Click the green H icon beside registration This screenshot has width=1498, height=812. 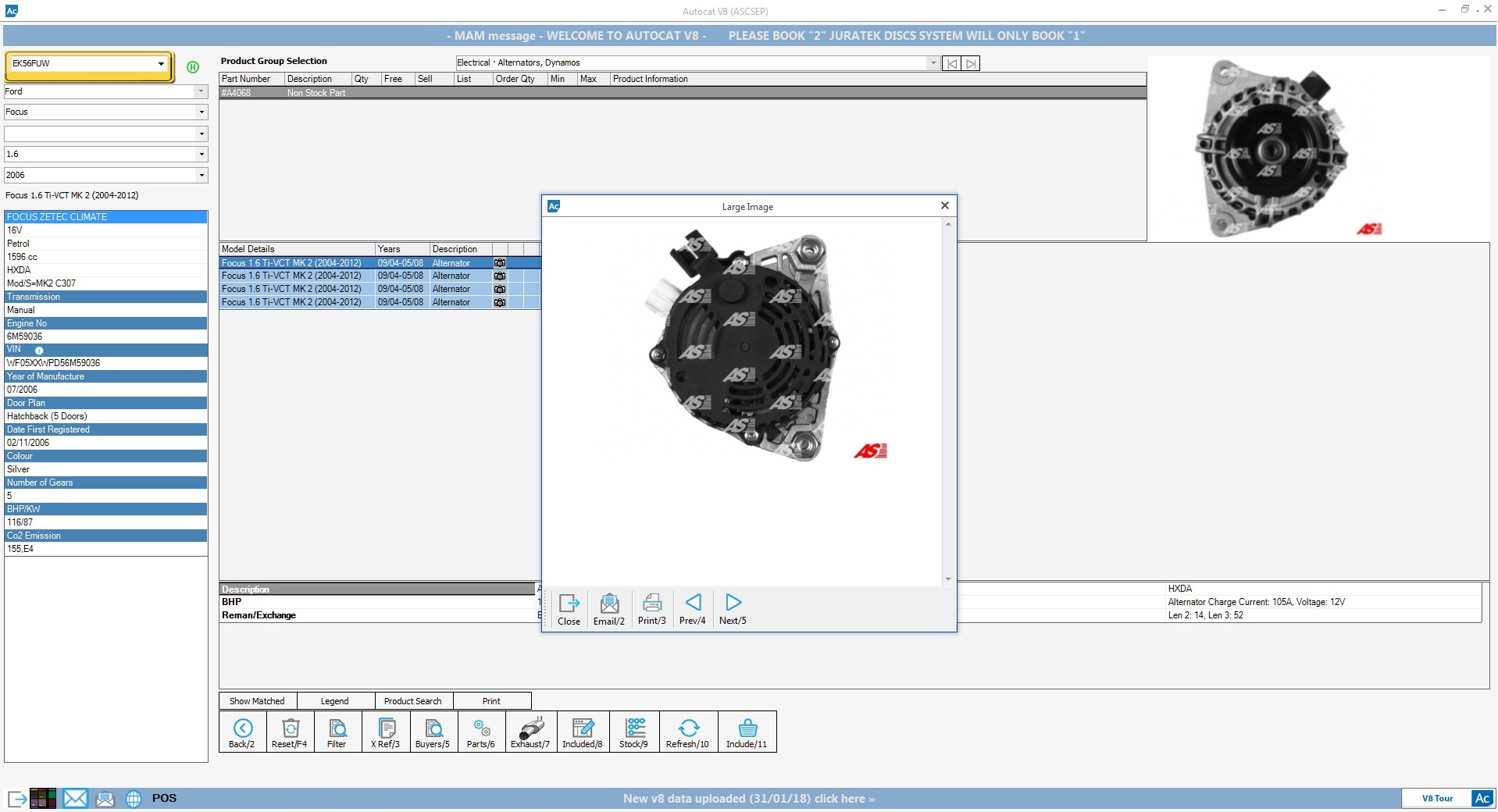(193, 67)
